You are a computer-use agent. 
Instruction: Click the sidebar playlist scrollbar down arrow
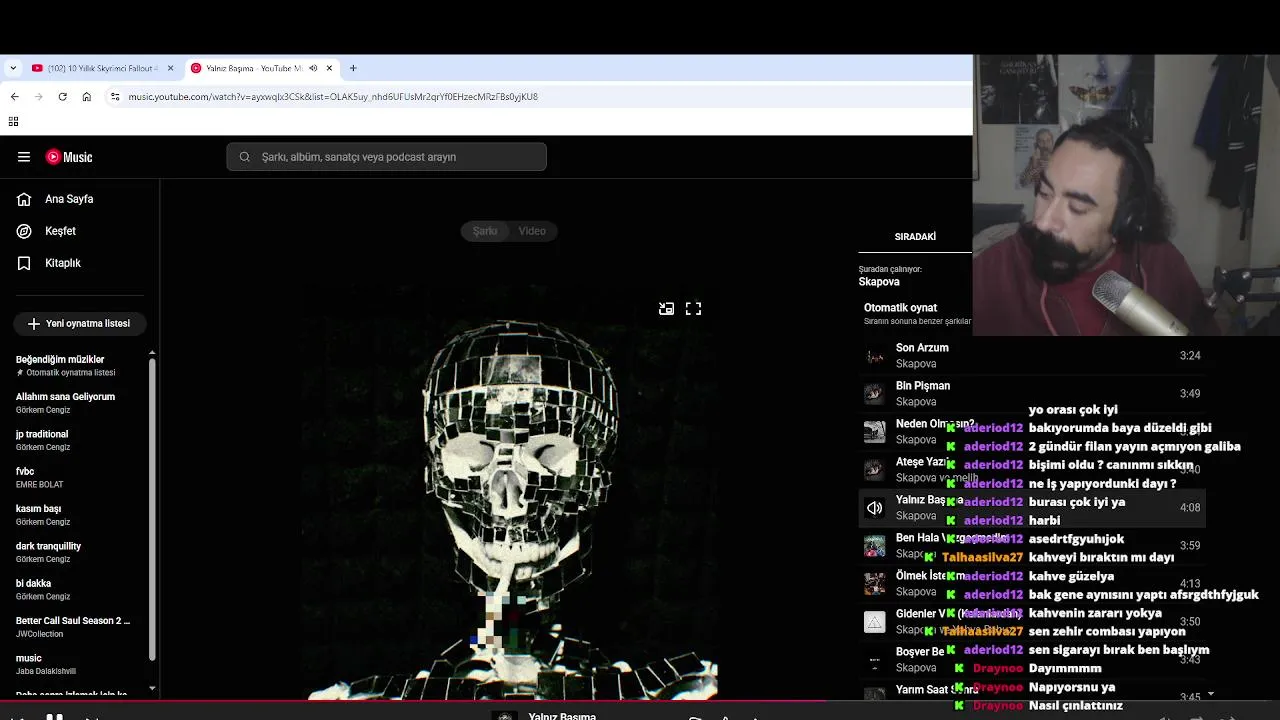152,688
